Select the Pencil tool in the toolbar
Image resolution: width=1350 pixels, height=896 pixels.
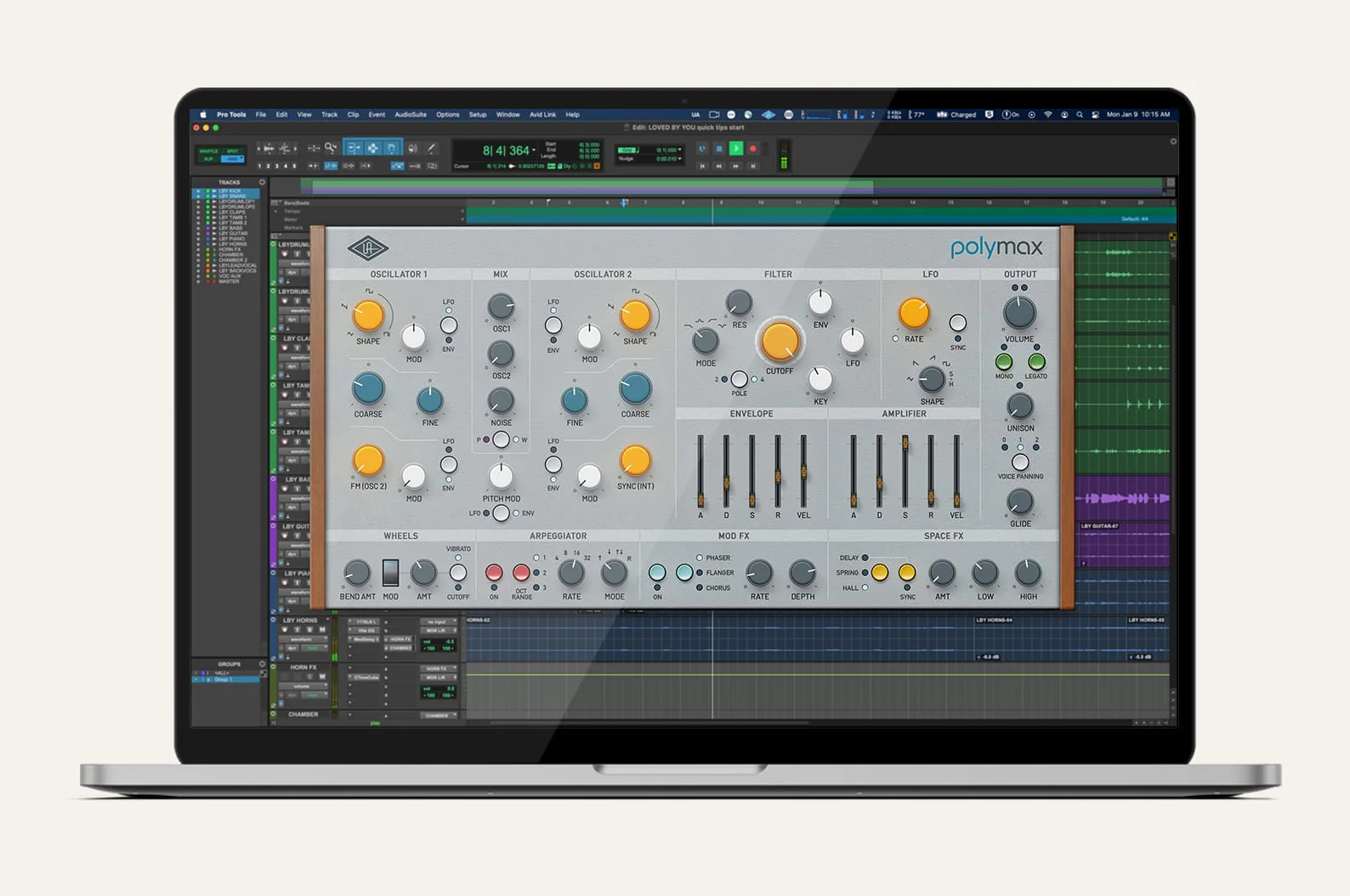431,148
